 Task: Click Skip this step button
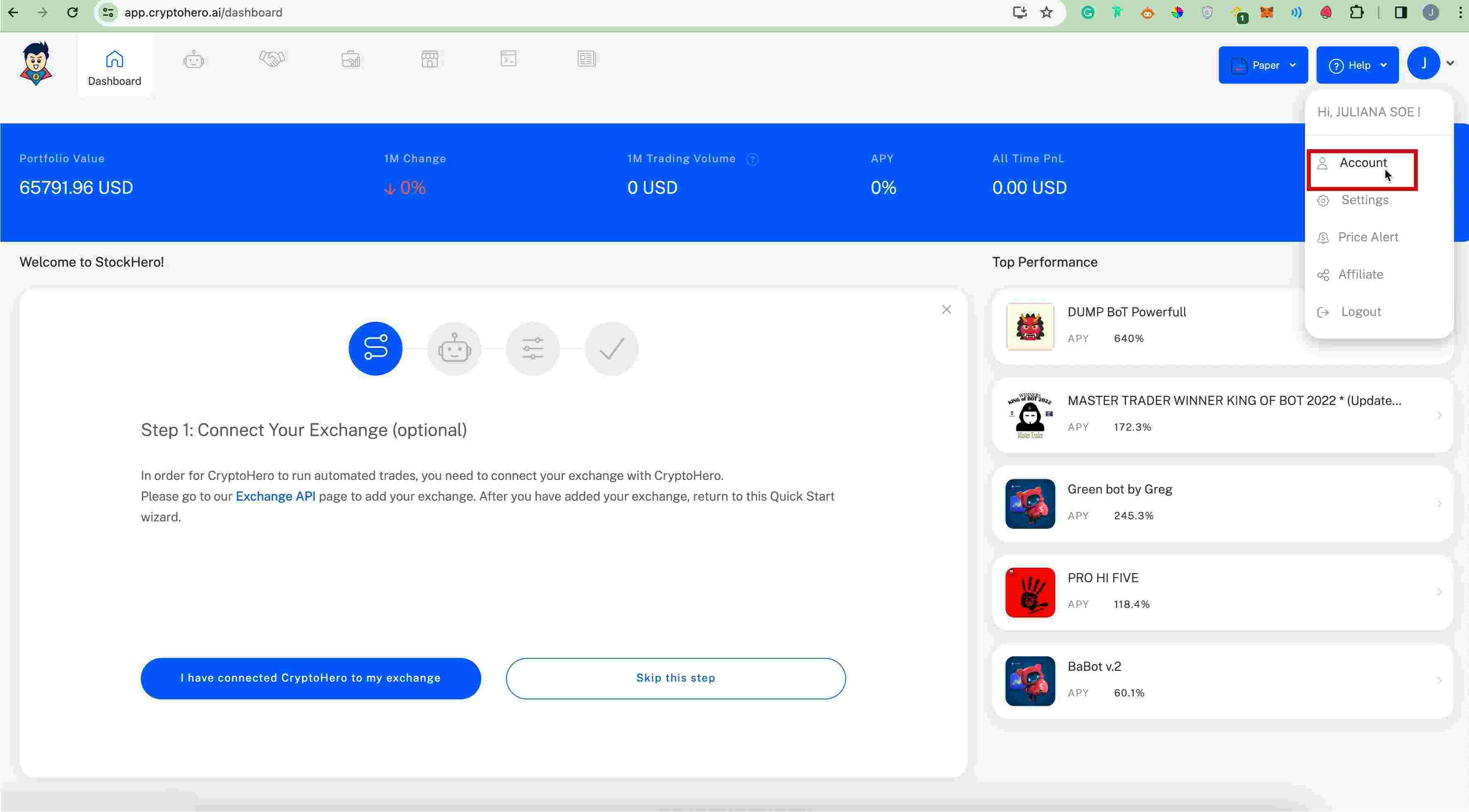click(x=675, y=679)
